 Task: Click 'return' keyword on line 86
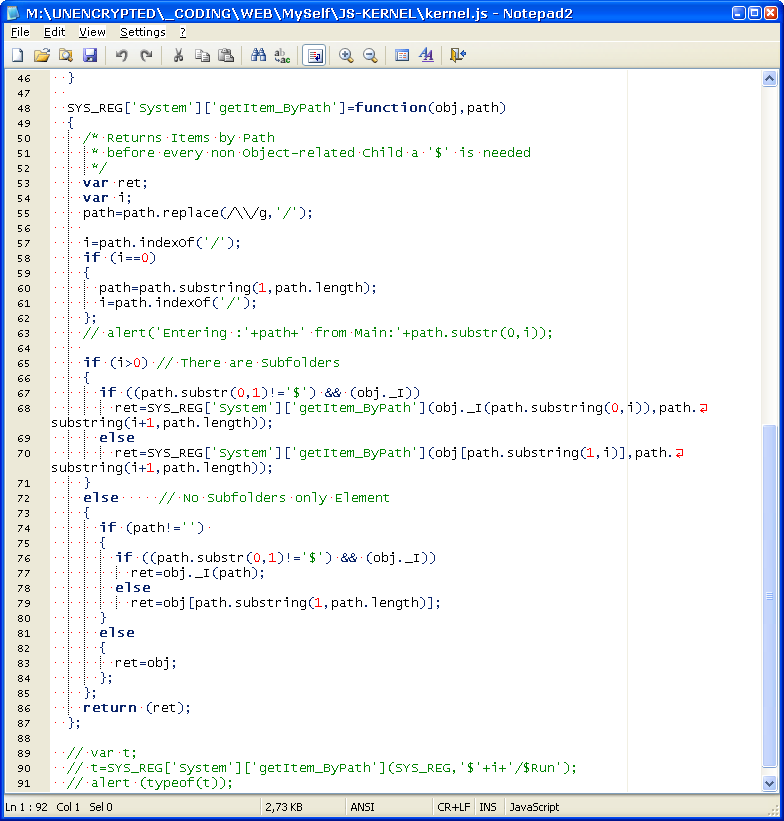point(109,707)
